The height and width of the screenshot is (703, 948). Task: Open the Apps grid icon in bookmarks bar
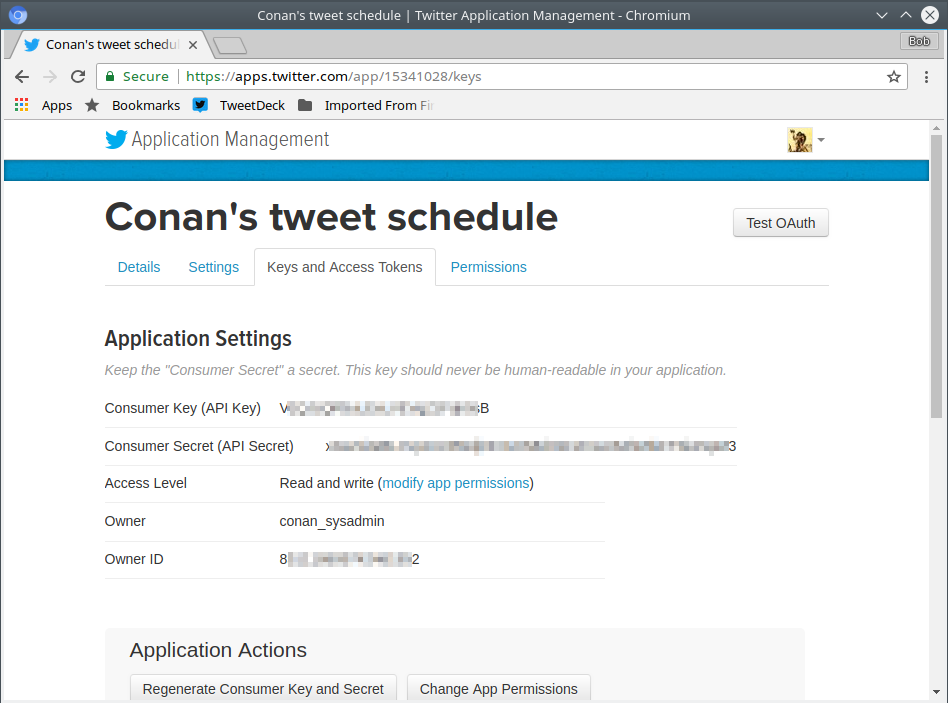(22, 105)
